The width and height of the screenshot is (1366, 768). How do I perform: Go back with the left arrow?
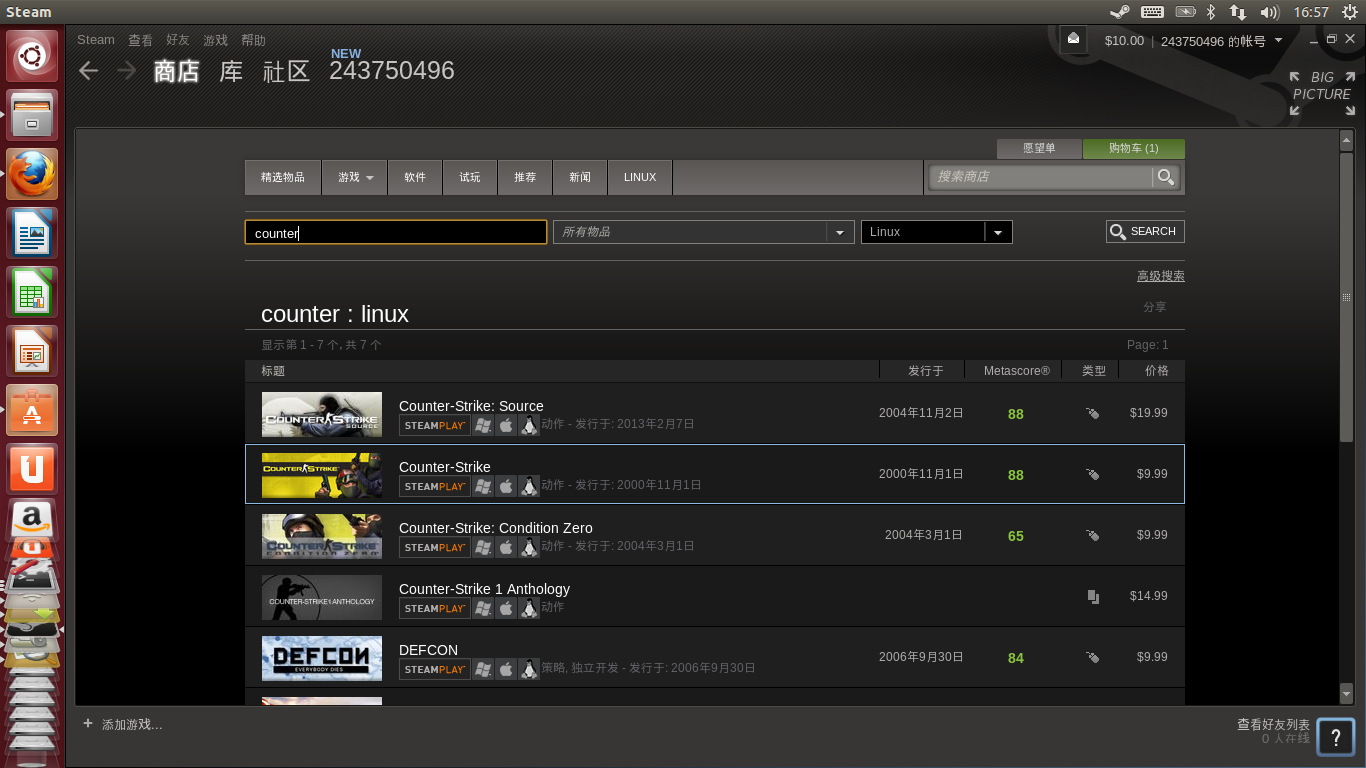89,70
